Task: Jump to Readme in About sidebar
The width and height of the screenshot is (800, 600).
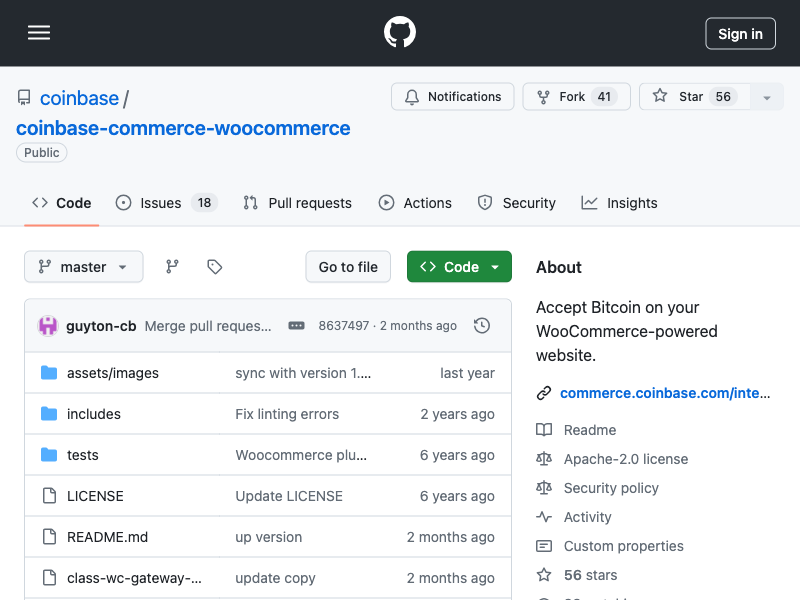Action: pos(590,430)
